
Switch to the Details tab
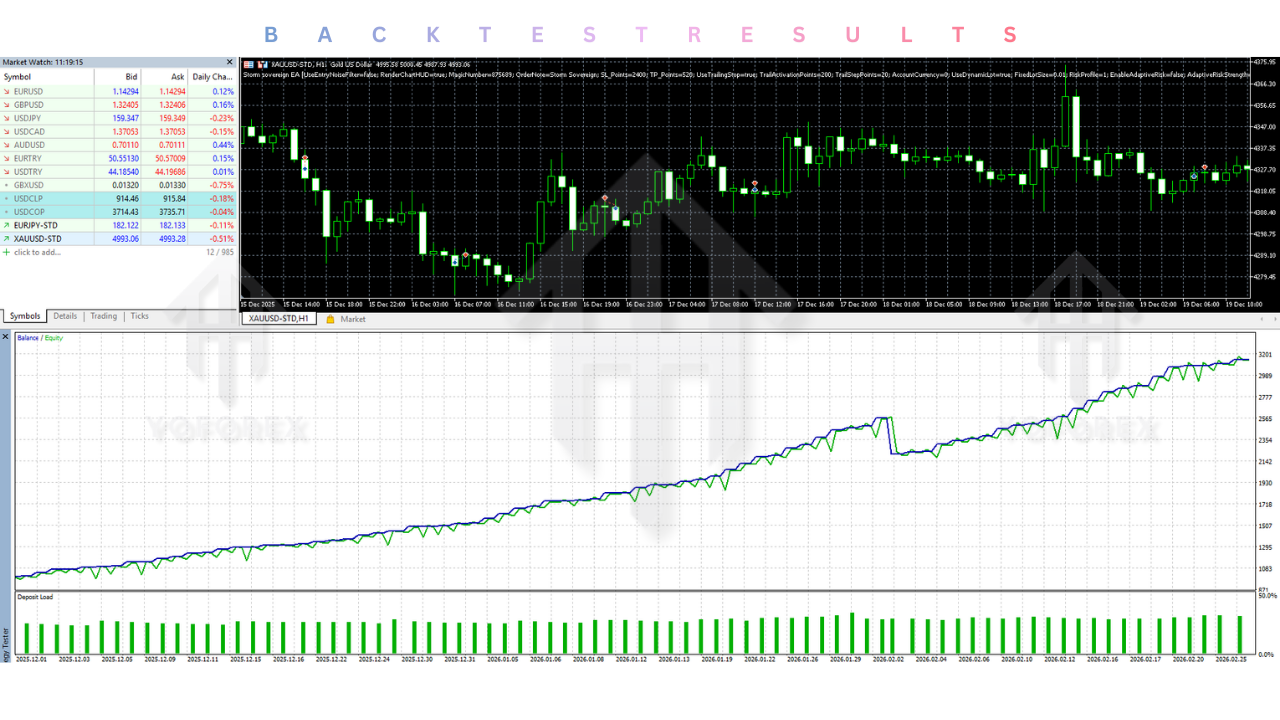[x=65, y=316]
